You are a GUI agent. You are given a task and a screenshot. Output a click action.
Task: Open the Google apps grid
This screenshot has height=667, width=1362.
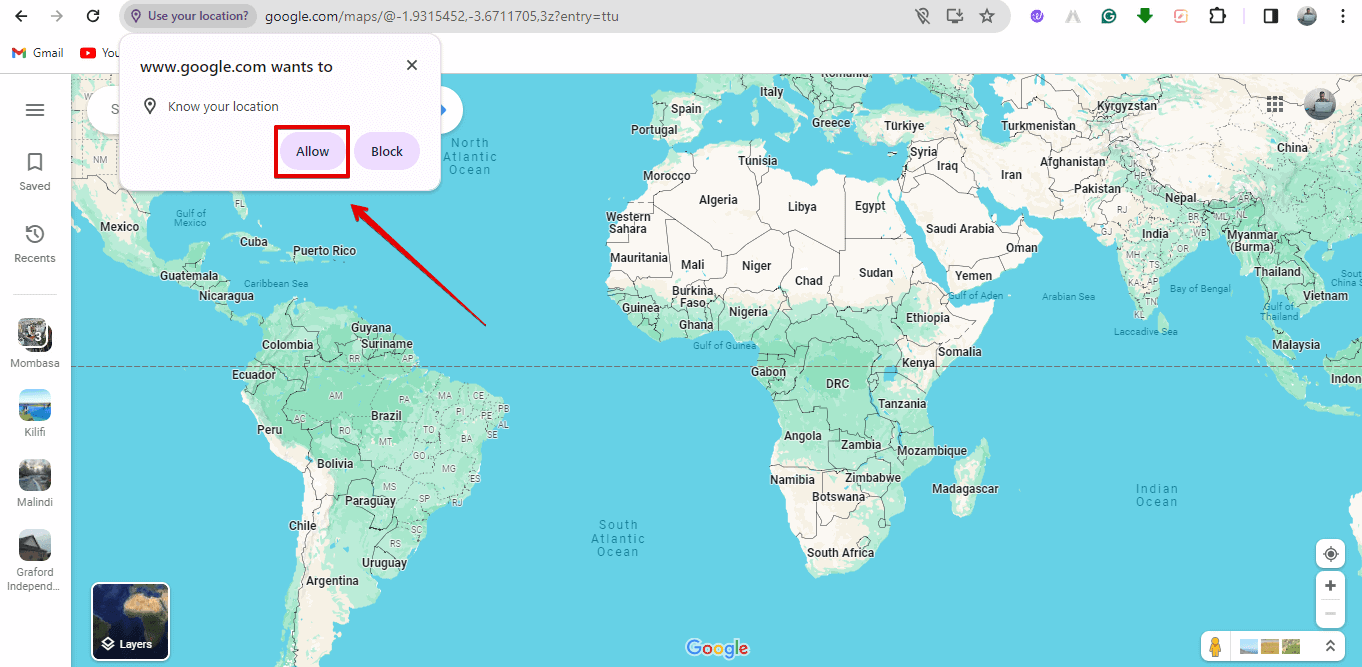pyautogui.click(x=1275, y=104)
